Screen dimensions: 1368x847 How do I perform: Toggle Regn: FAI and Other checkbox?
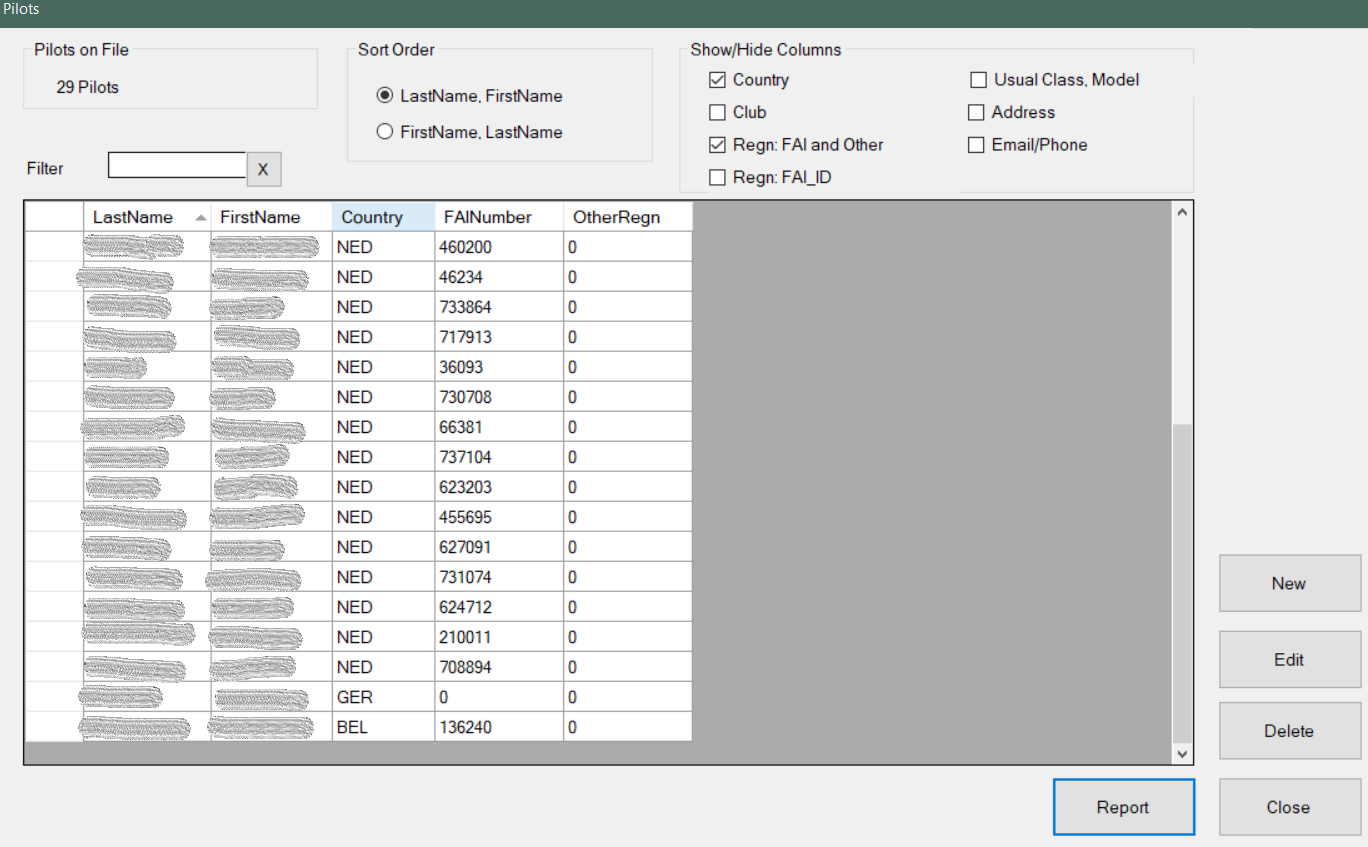click(717, 145)
